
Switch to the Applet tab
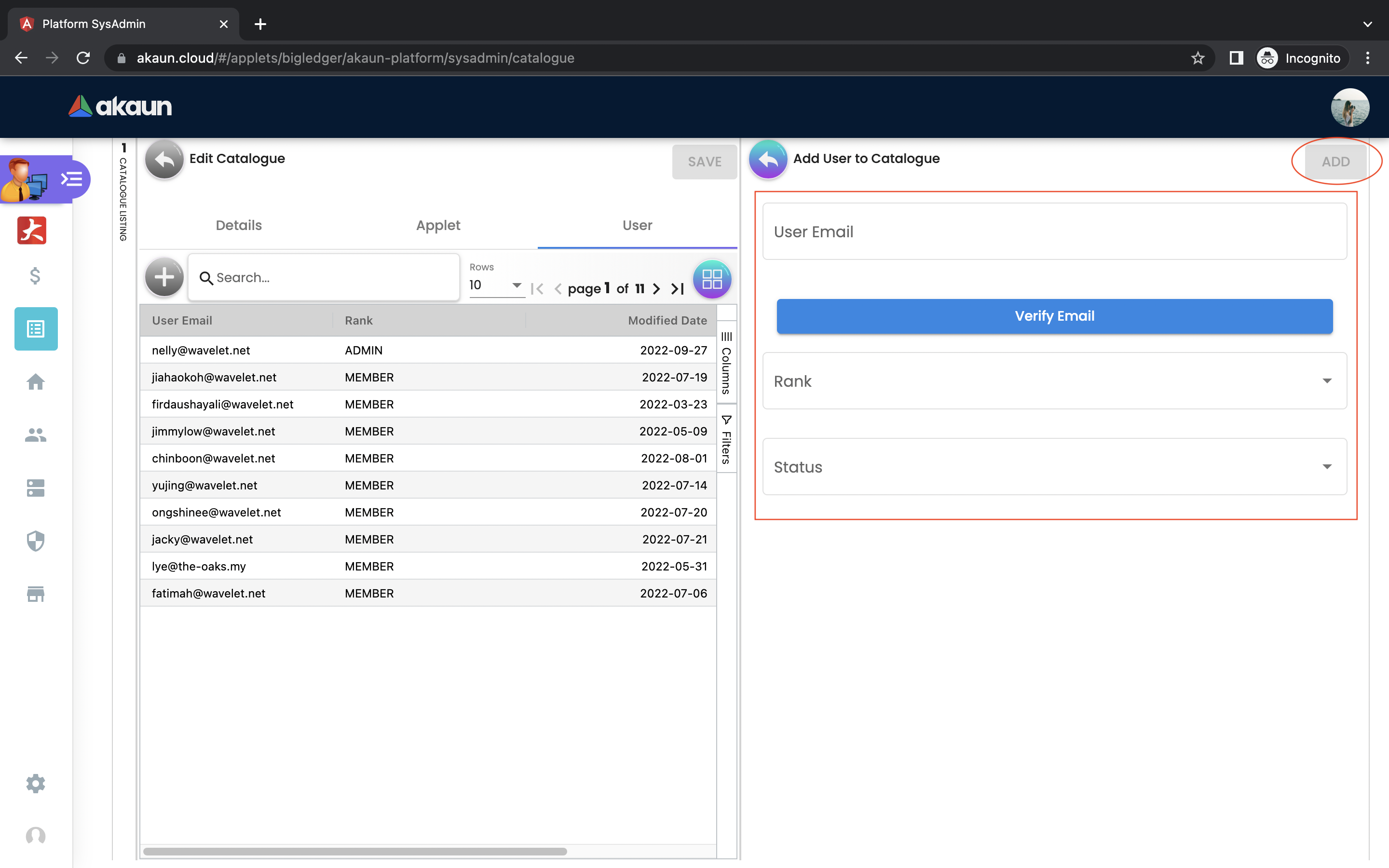pyautogui.click(x=438, y=225)
